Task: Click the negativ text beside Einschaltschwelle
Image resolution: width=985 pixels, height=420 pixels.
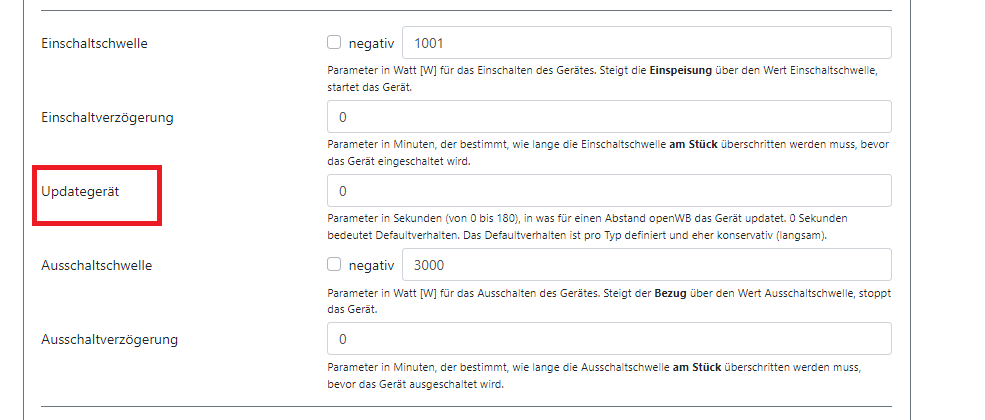Action: click(x=370, y=43)
